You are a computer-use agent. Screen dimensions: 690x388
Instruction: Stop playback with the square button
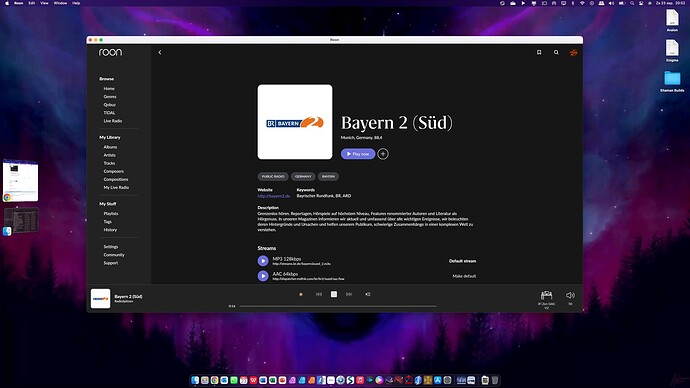[x=334, y=294]
